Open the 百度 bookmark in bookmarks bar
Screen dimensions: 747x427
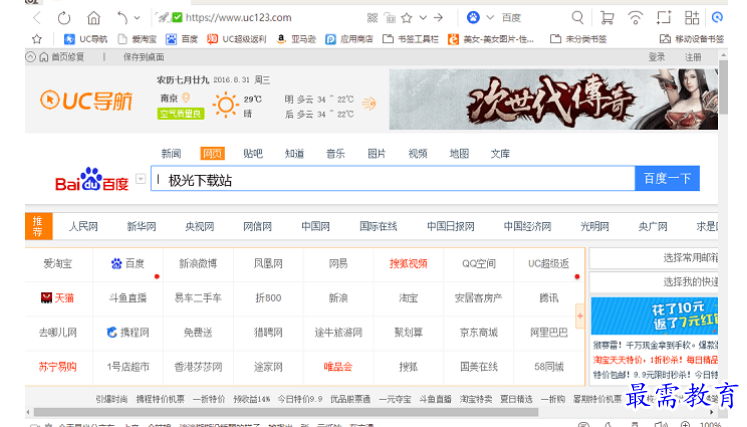[x=182, y=39]
